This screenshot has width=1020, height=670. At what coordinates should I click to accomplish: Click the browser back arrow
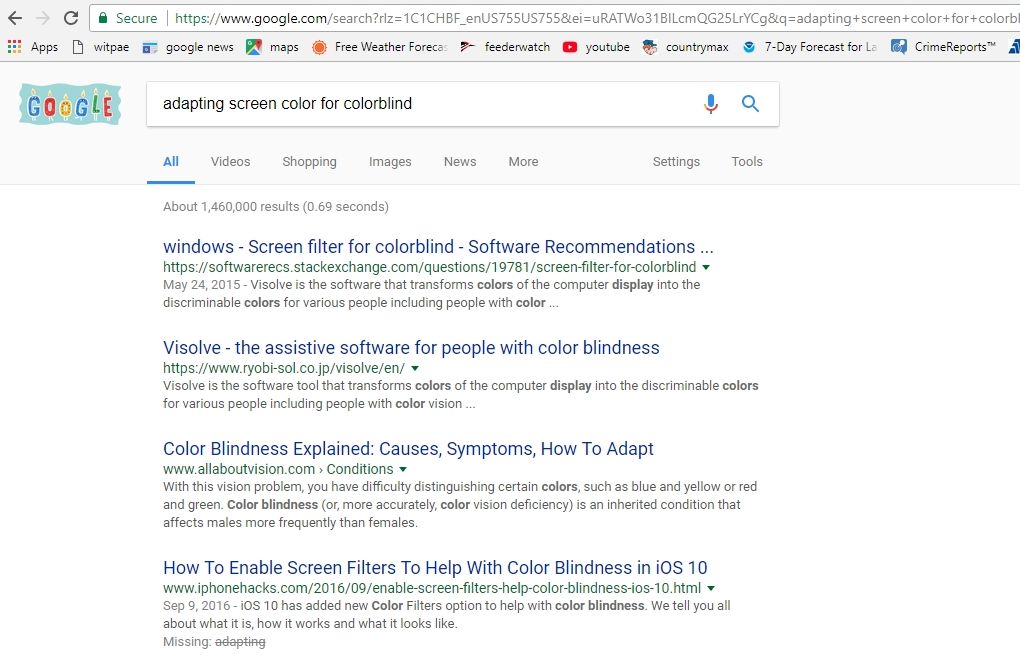click(14, 18)
